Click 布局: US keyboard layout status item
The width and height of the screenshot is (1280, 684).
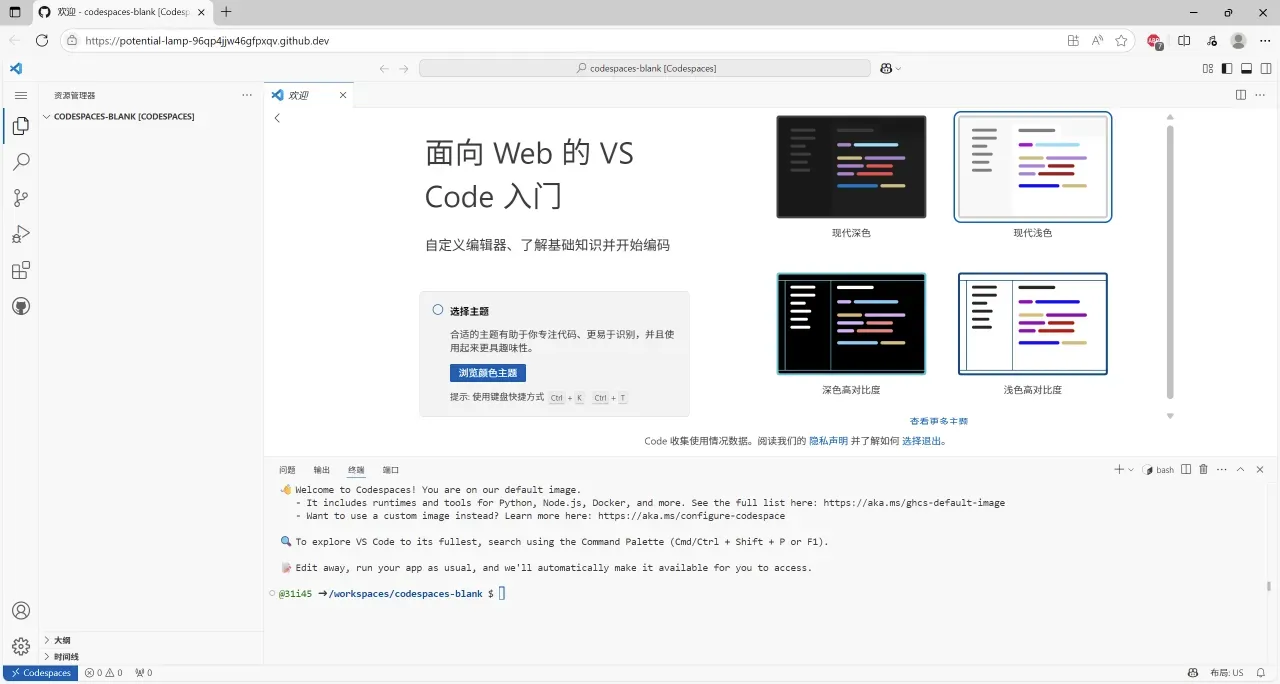[1226, 673]
